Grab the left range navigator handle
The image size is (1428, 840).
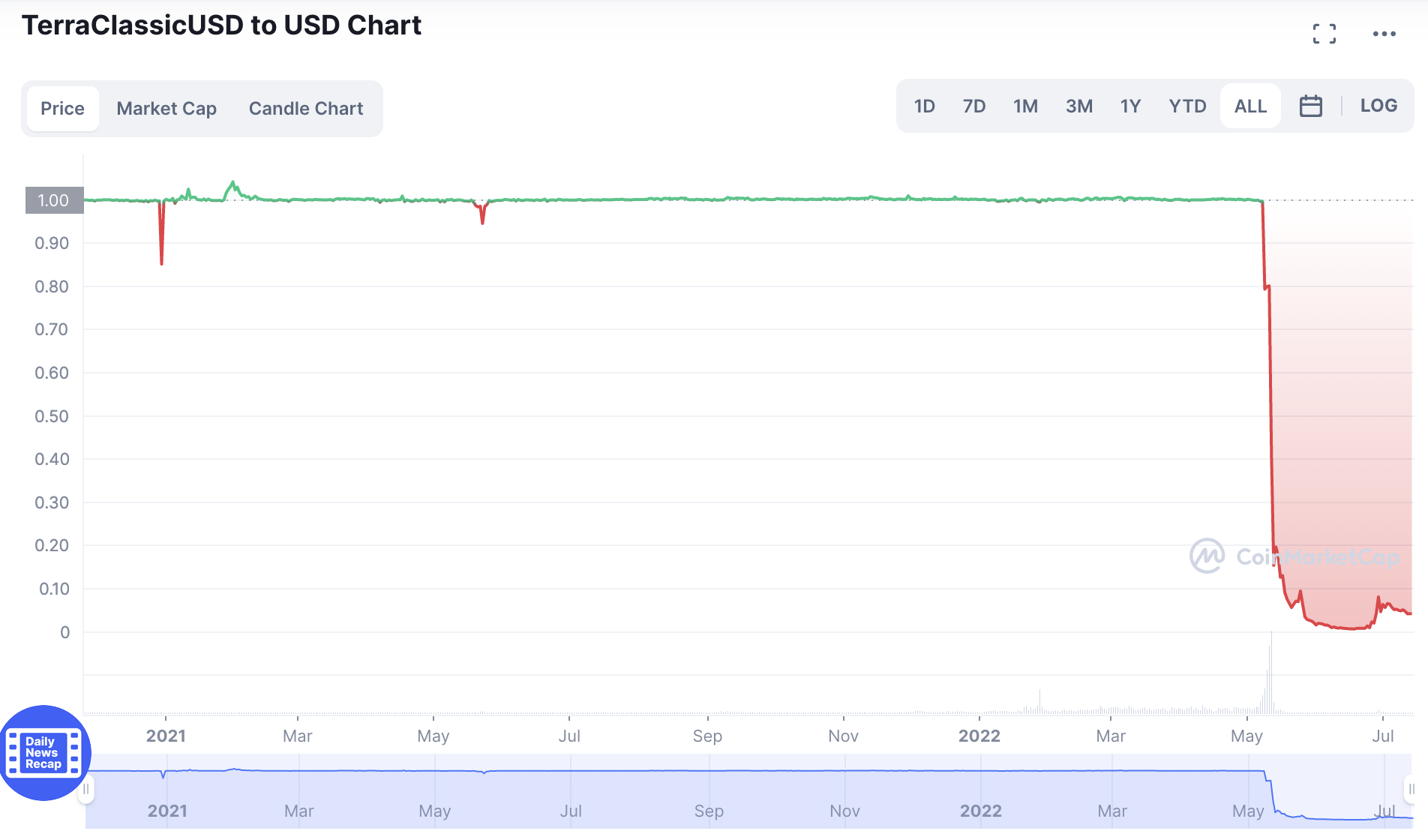point(86,789)
